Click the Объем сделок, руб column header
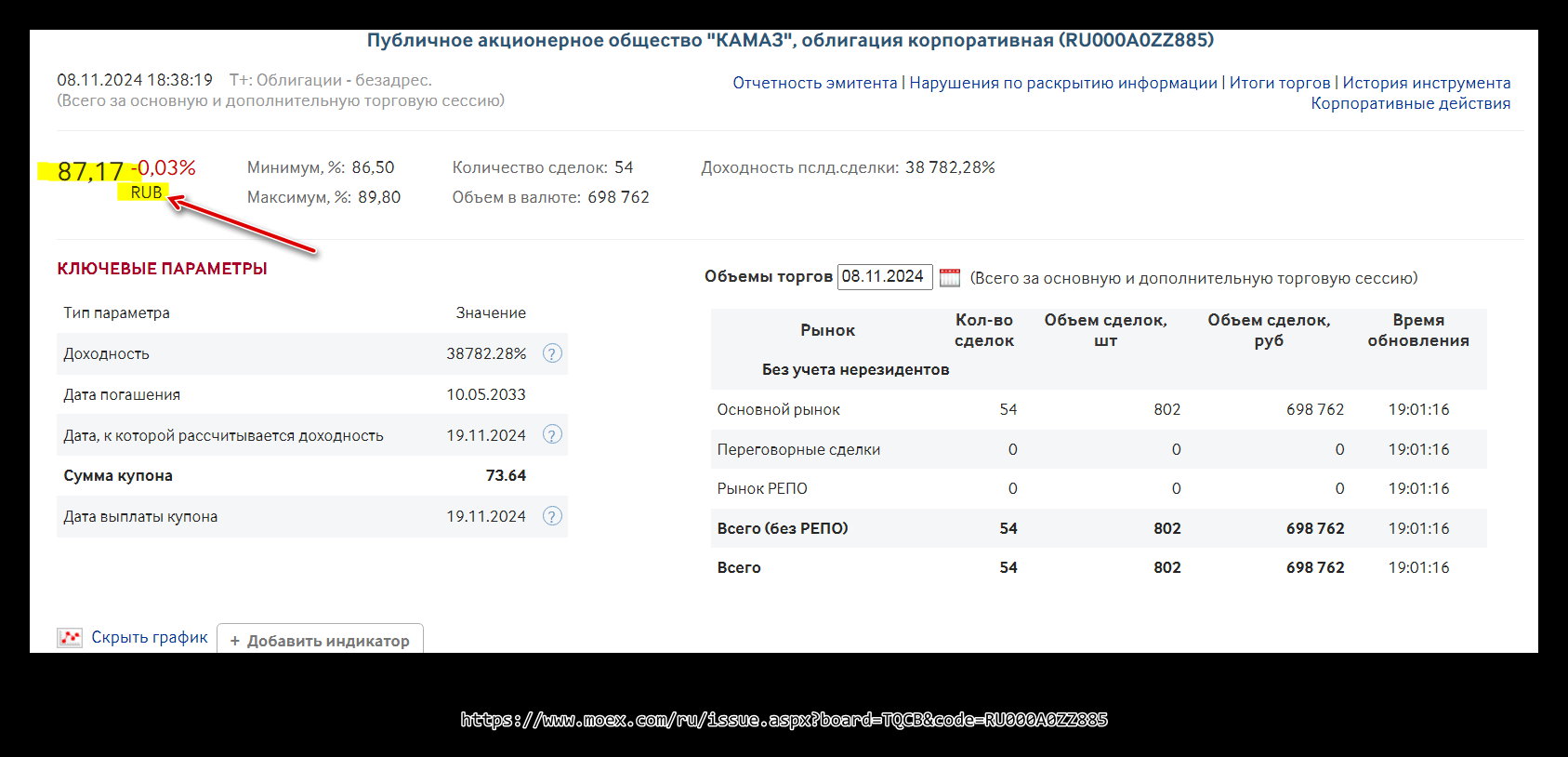The image size is (1568, 757). tap(1269, 330)
